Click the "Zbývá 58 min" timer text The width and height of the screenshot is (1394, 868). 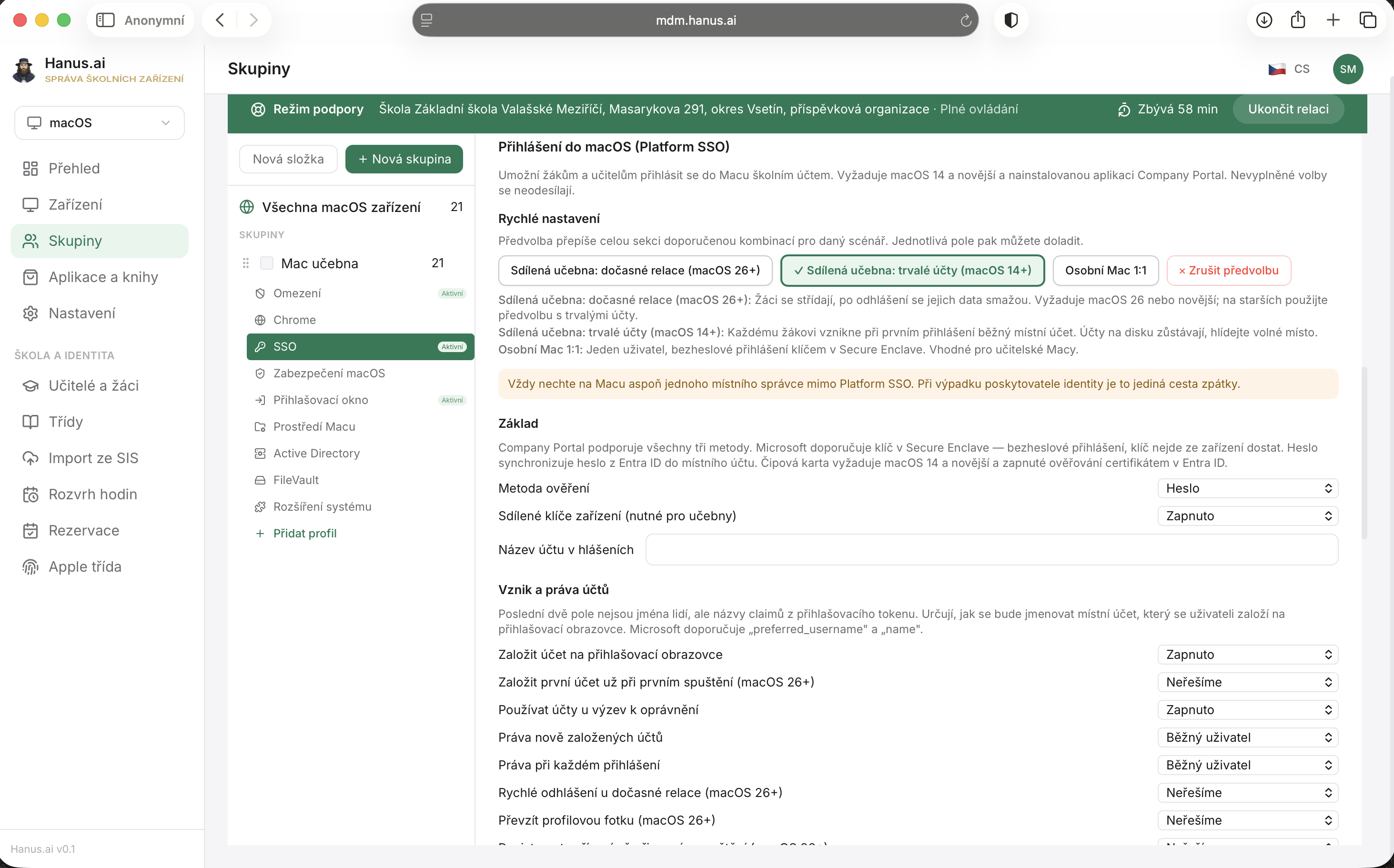click(1178, 109)
